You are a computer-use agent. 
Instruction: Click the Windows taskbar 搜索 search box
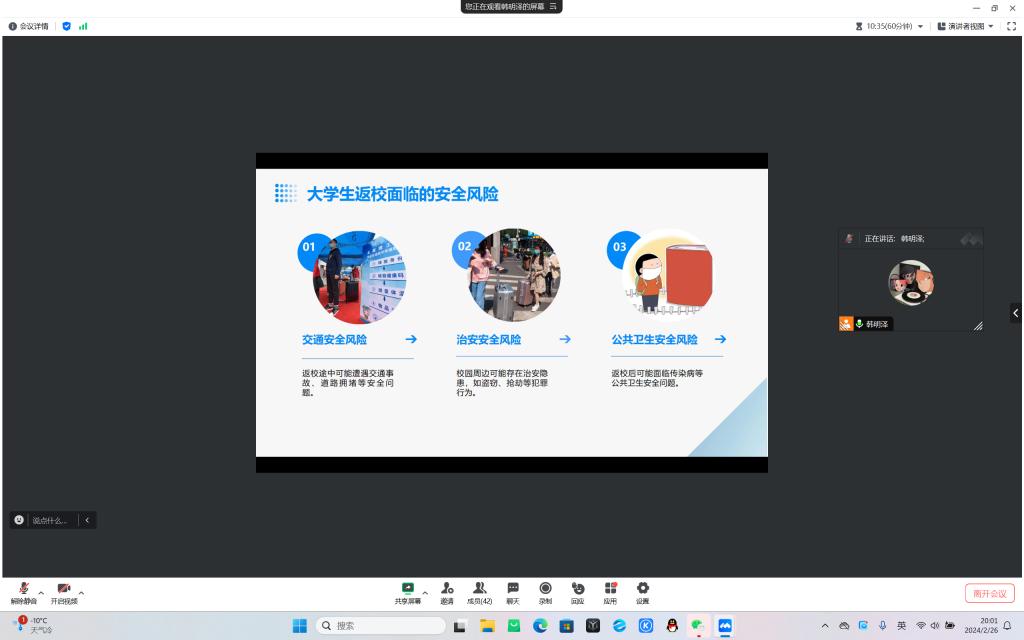coord(381,626)
